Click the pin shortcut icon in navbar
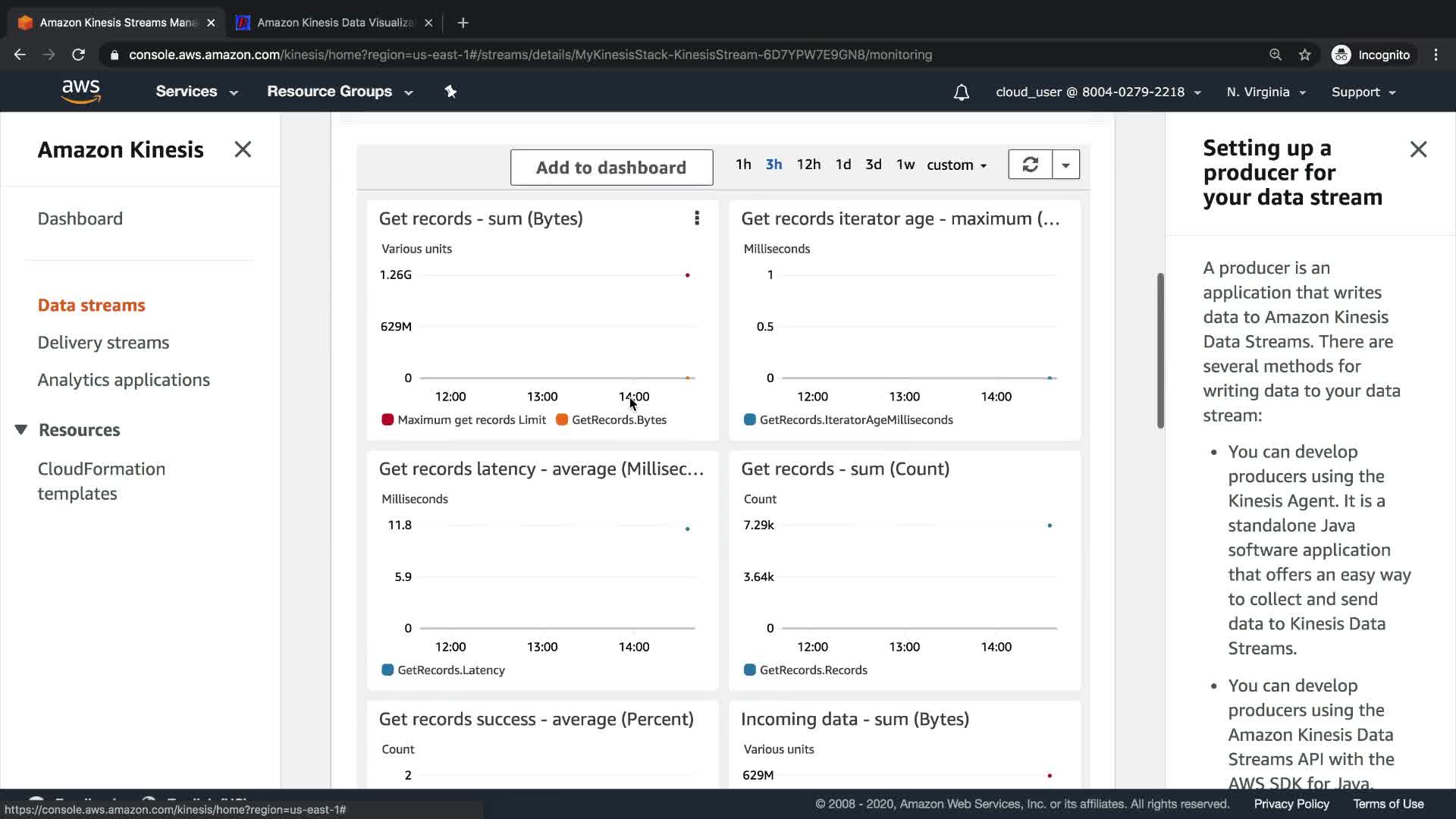Screen dimensions: 1456x819 click(450, 92)
